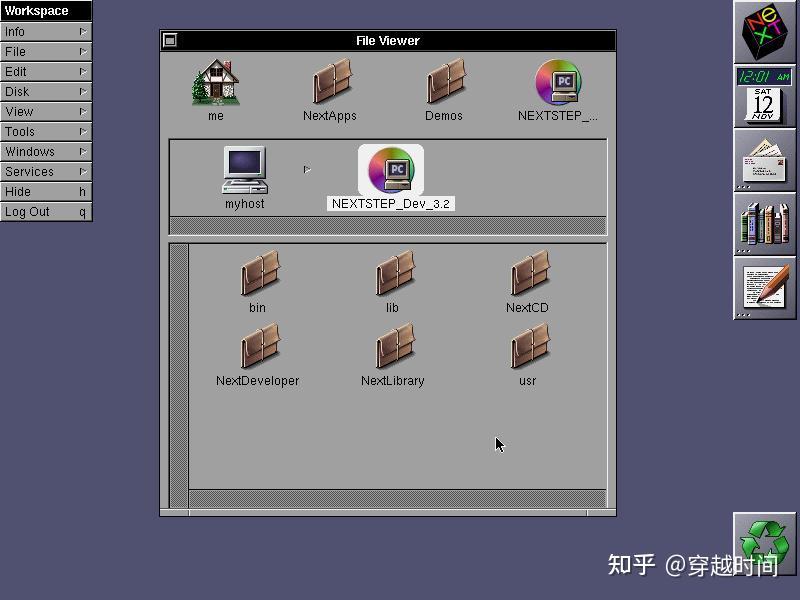Open the bin folder
Viewport: 800px width, 600px height.
click(x=260, y=273)
